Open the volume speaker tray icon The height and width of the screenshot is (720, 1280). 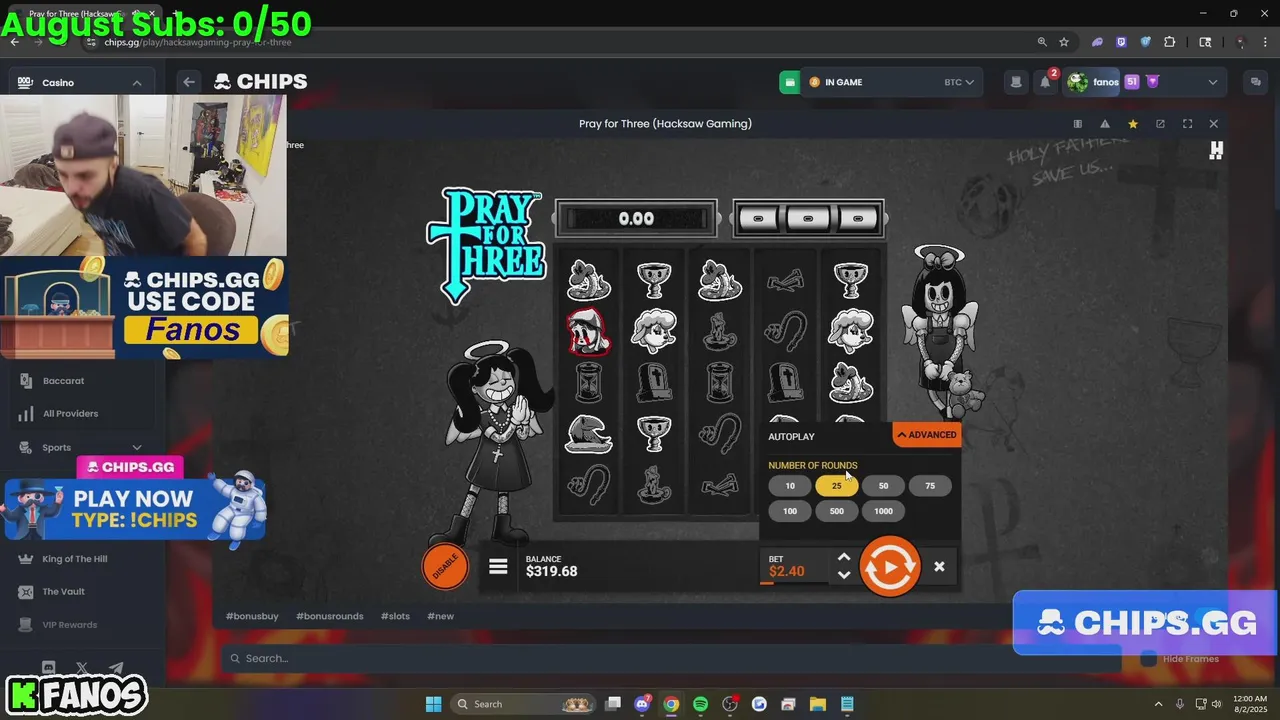tap(1217, 704)
